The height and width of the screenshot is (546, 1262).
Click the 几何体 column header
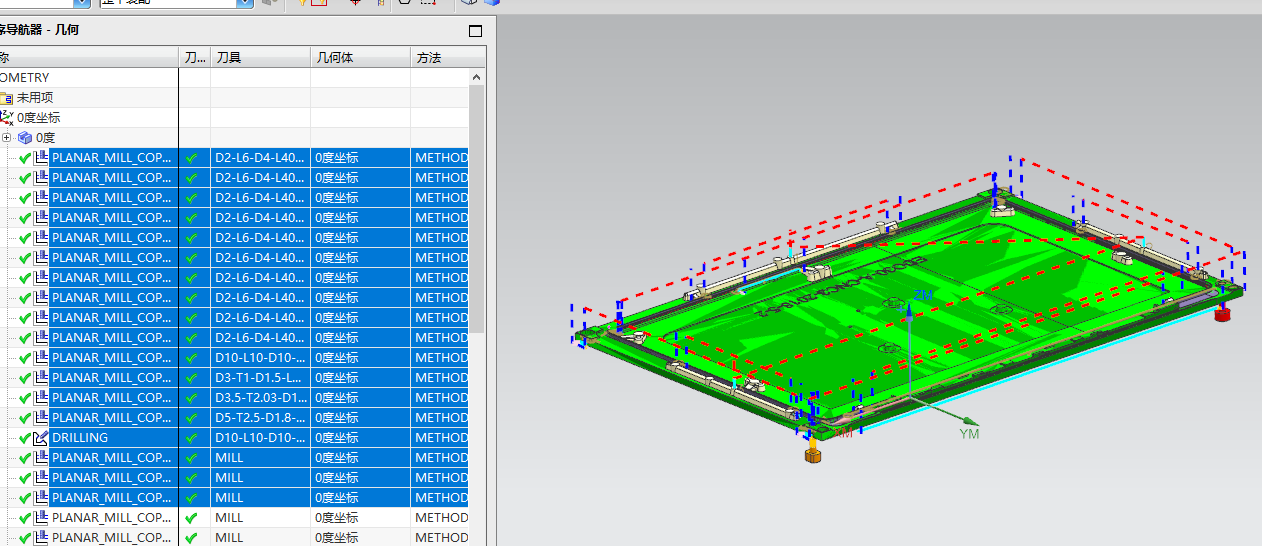pyautogui.click(x=360, y=58)
